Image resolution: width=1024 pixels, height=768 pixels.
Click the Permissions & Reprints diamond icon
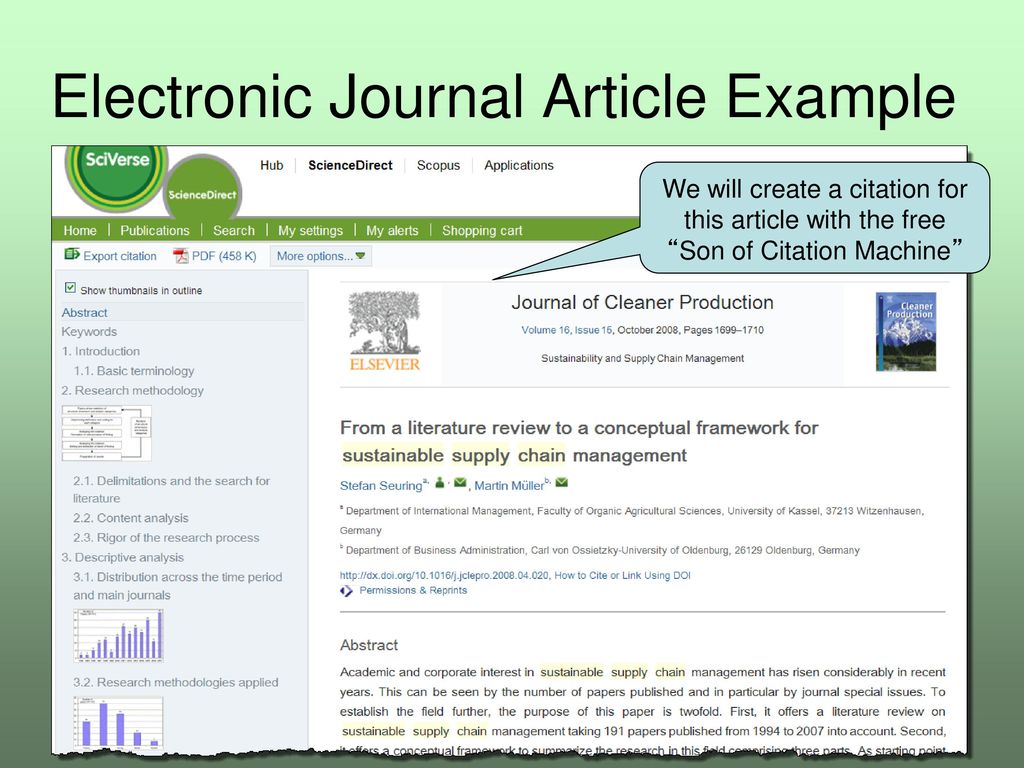(x=346, y=591)
